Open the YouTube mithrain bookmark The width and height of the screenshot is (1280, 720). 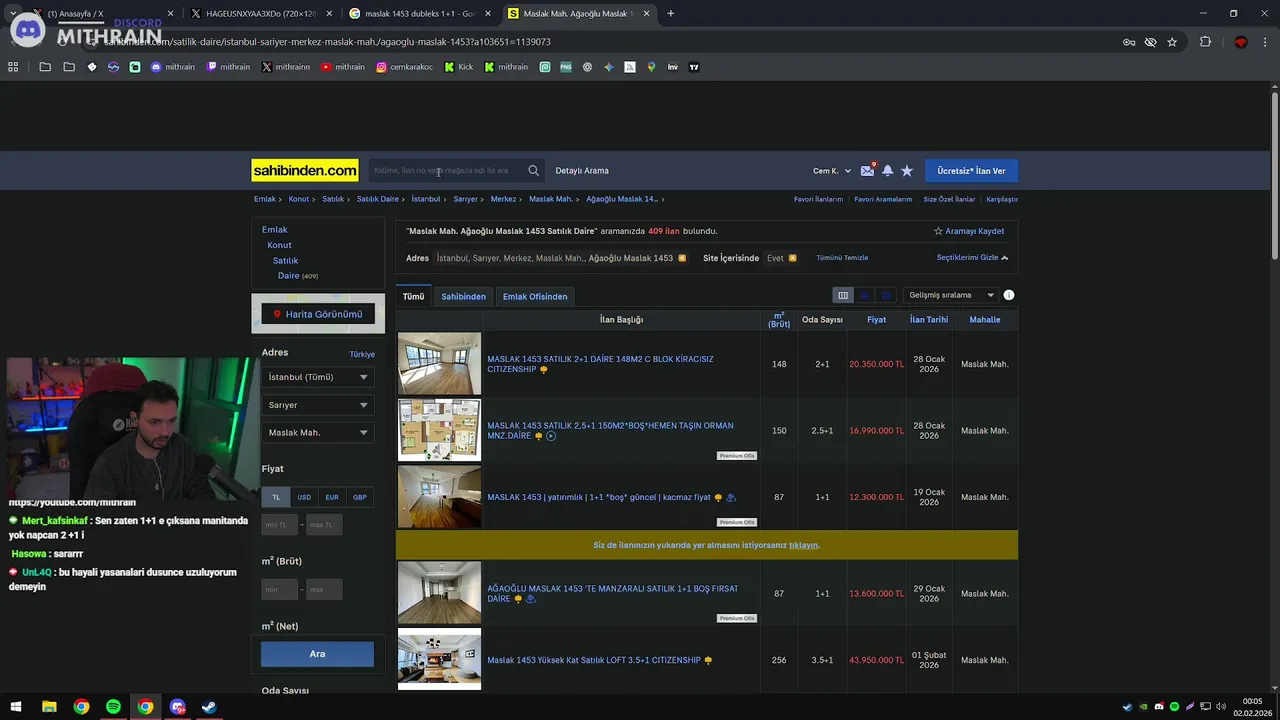click(343, 67)
